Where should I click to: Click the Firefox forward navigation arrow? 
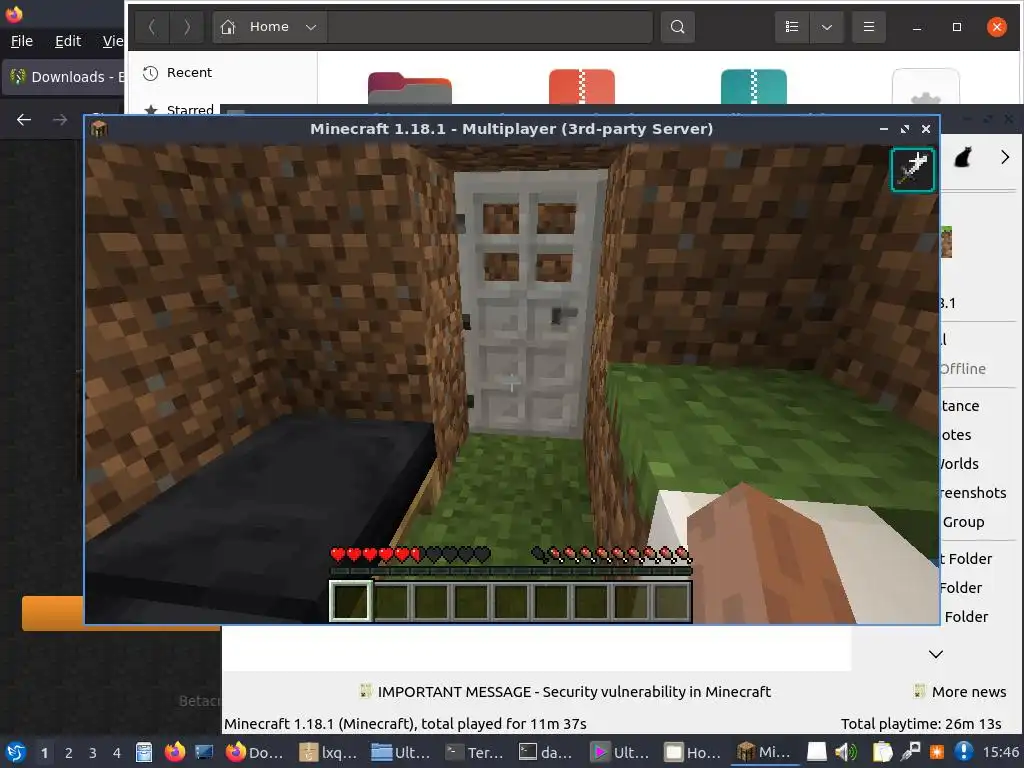(x=60, y=120)
